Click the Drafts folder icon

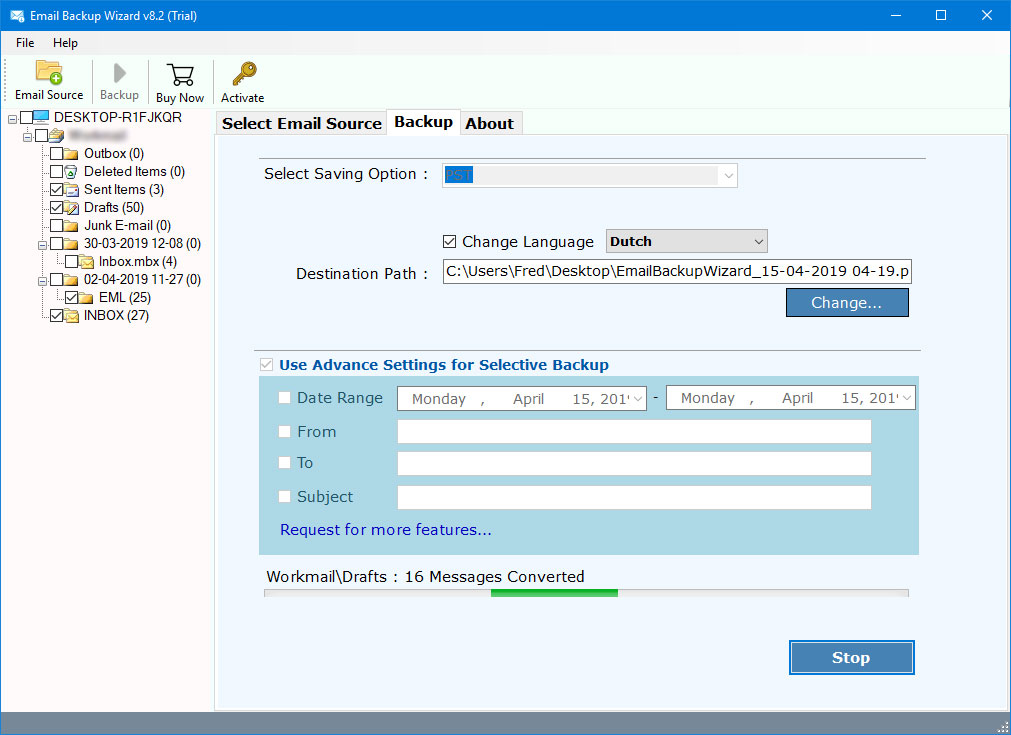[71, 208]
